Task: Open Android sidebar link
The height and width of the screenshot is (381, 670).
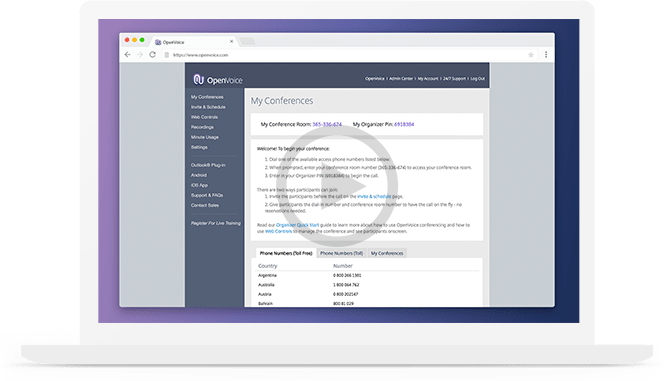Action: tap(199, 175)
